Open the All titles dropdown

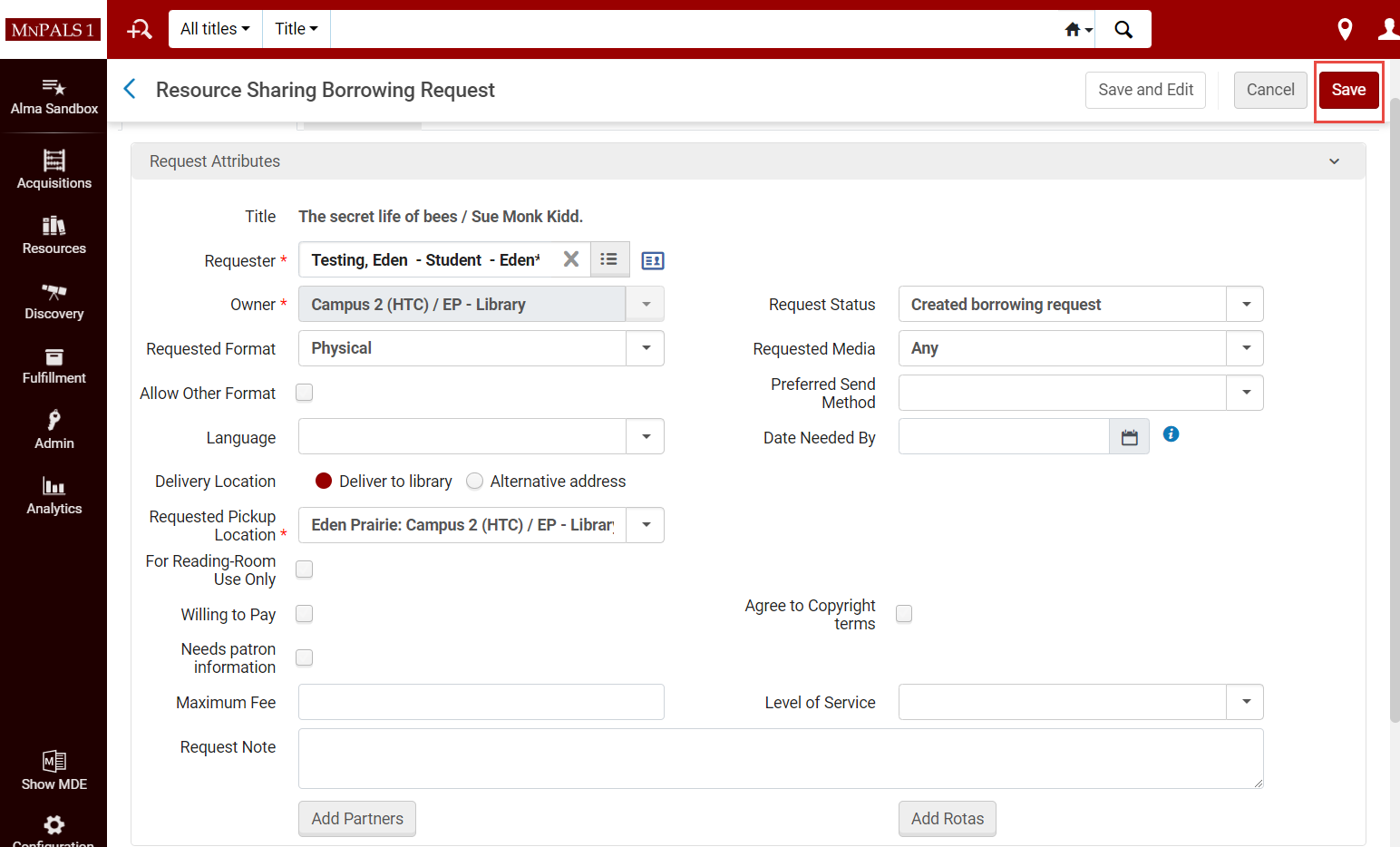[x=215, y=29]
